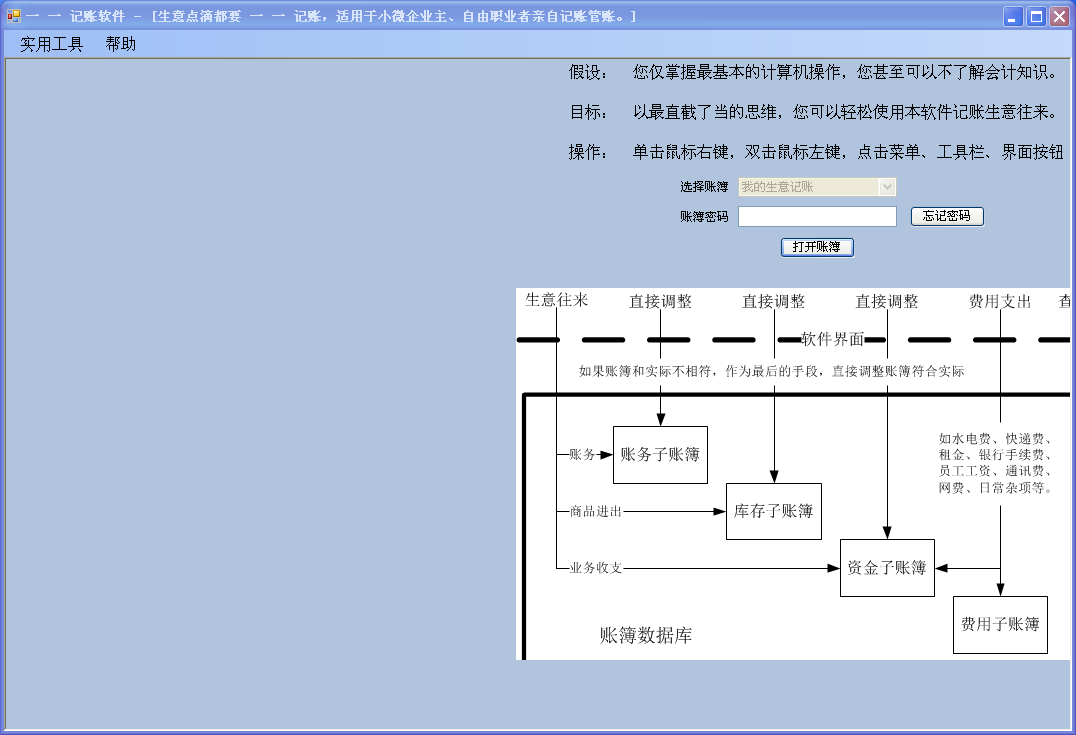
Task: Click the 库存子账簿 box in the diagram
Action: coord(774,511)
